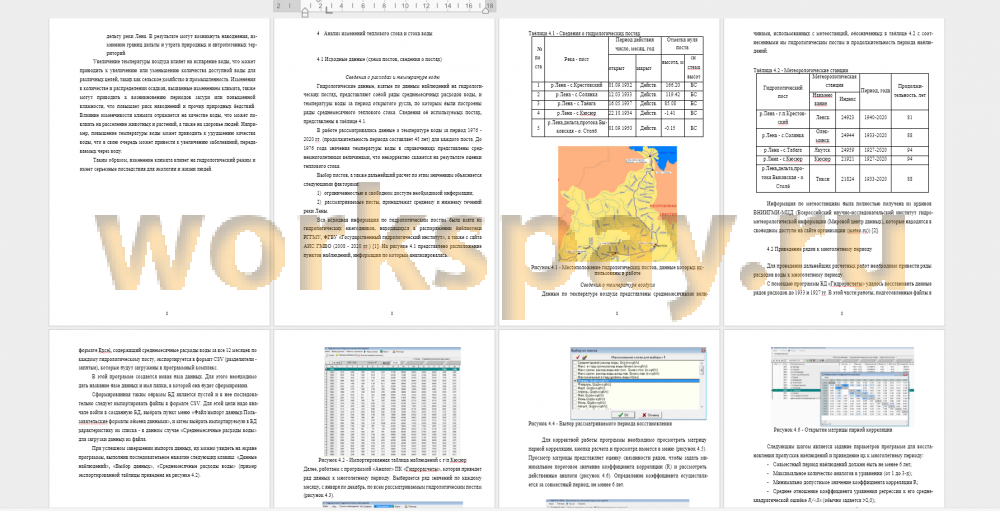Click station index '24923' in Table 4.2
The image size is (1000, 511).
pos(848,117)
